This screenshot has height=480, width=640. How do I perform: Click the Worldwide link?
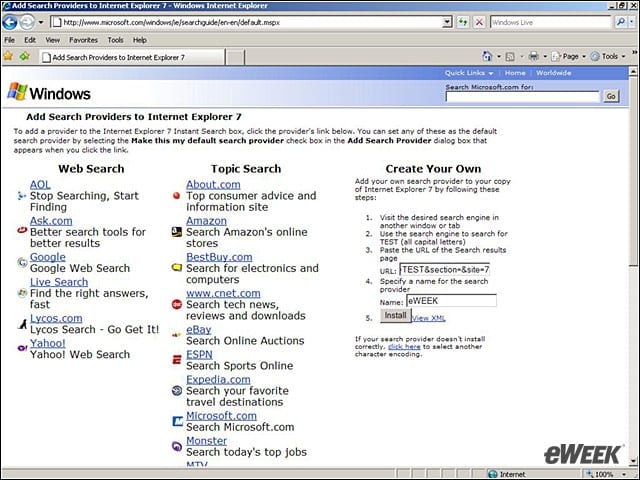553,73
